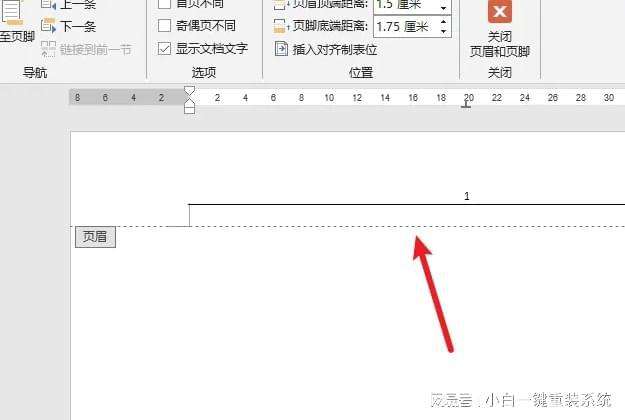Decrease footer bottom distance with down arrow
The image size is (625, 420).
point(444,31)
